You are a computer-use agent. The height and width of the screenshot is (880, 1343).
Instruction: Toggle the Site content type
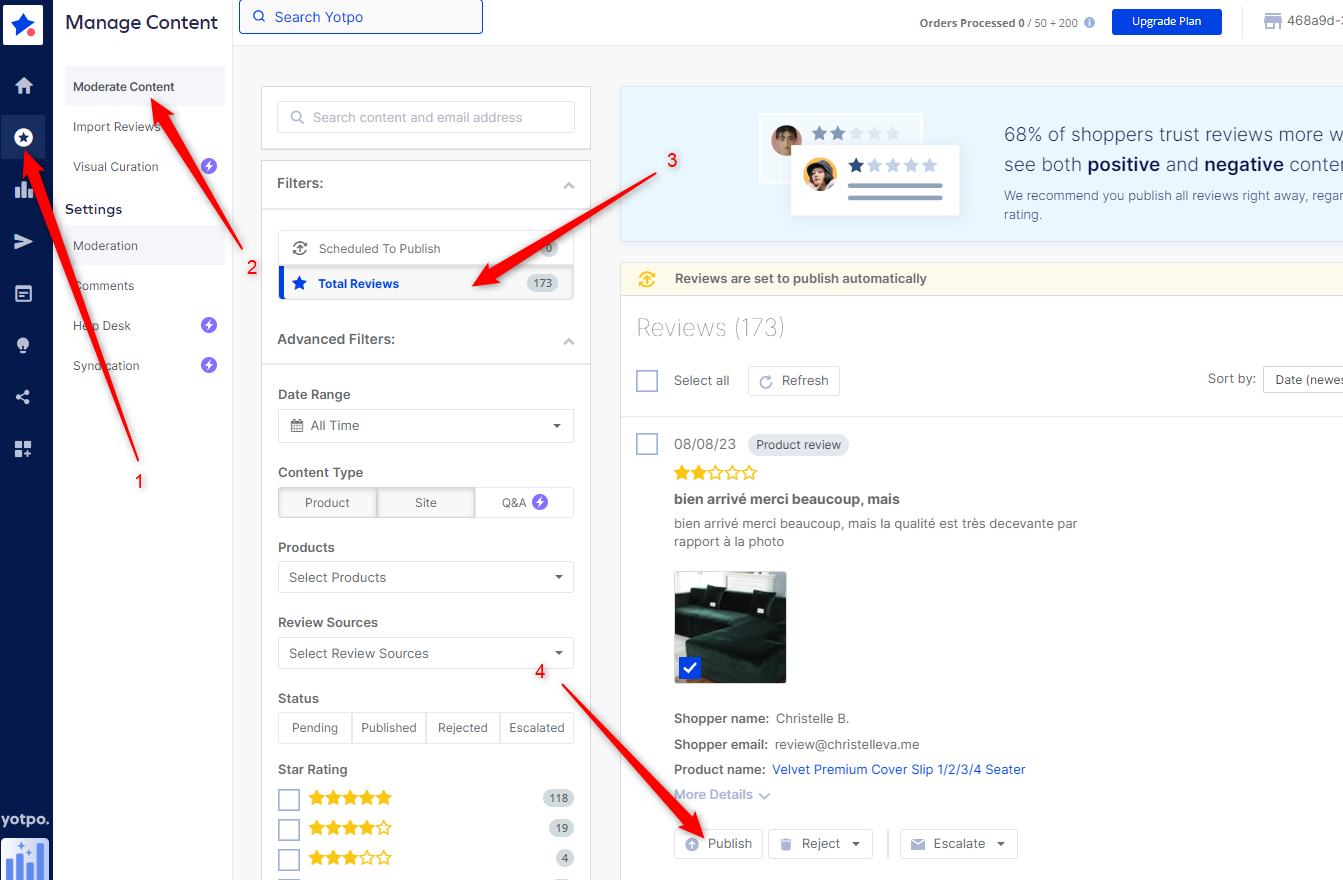pyautogui.click(x=426, y=502)
